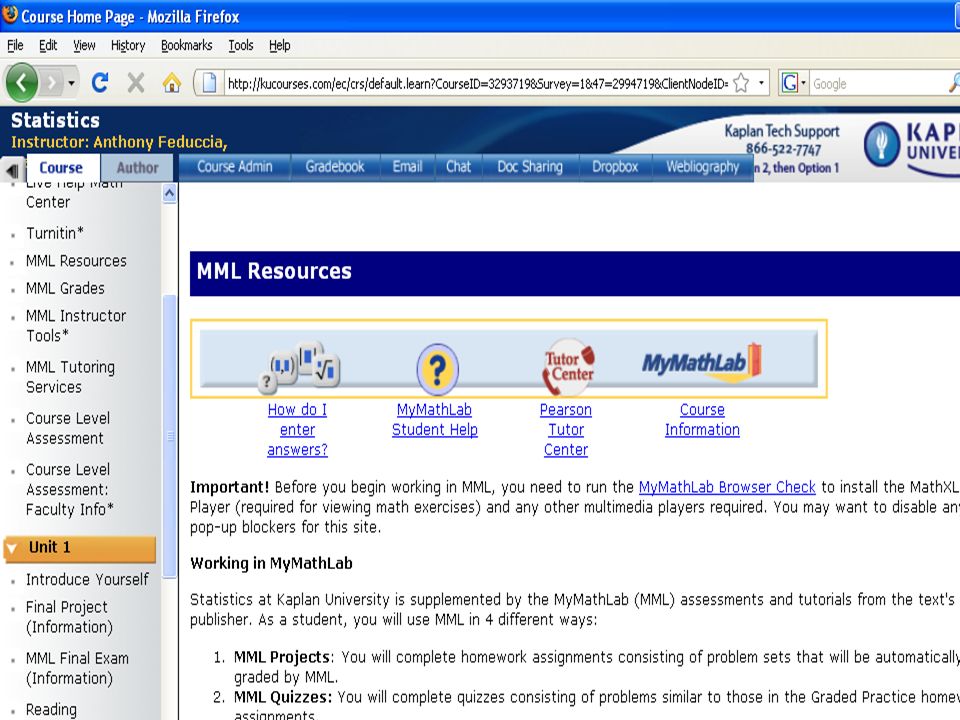The height and width of the screenshot is (720, 960).
Task: Open MML Tutoring Services sidebar item
Action: [x=70, y=377]
